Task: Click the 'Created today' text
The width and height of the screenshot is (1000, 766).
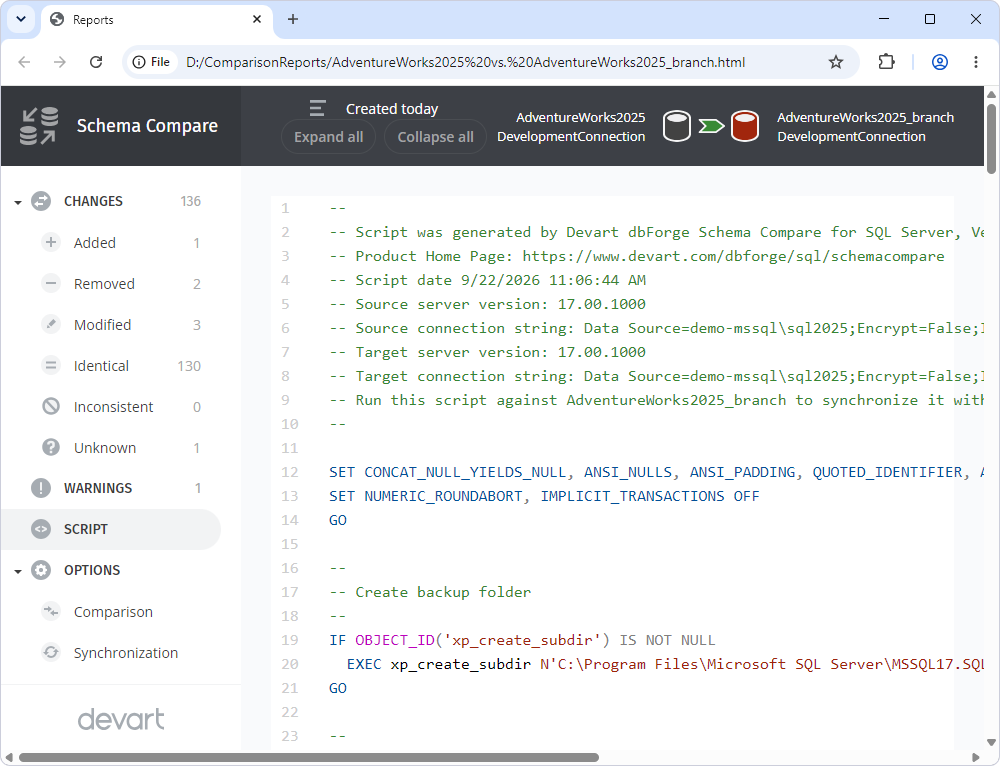Action: coord(392,109)
